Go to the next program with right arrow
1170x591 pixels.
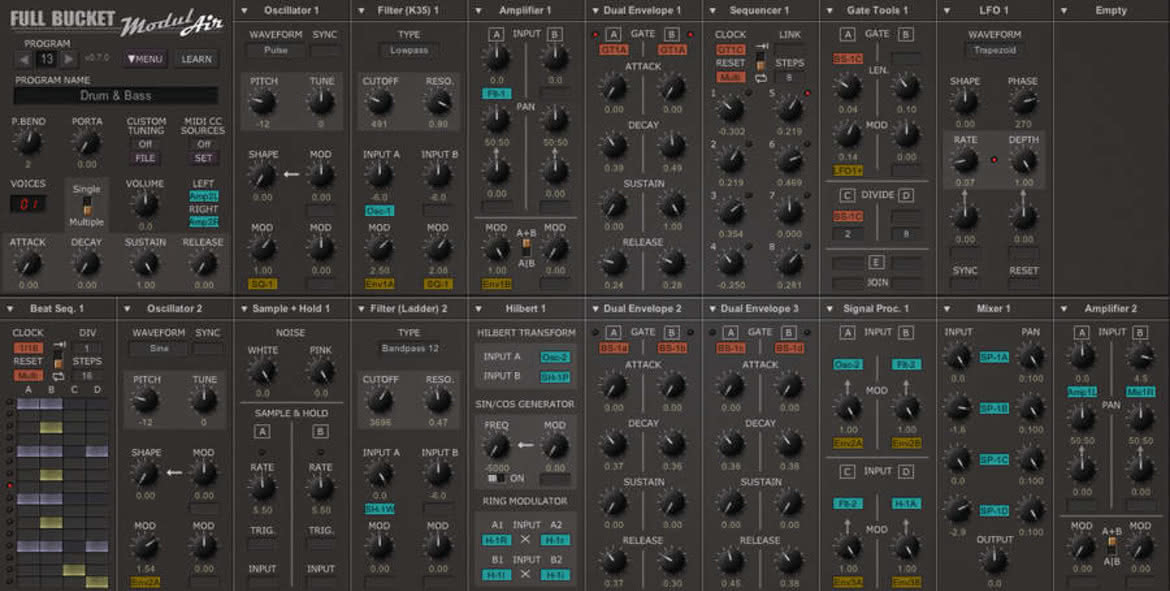click(69, 59)
